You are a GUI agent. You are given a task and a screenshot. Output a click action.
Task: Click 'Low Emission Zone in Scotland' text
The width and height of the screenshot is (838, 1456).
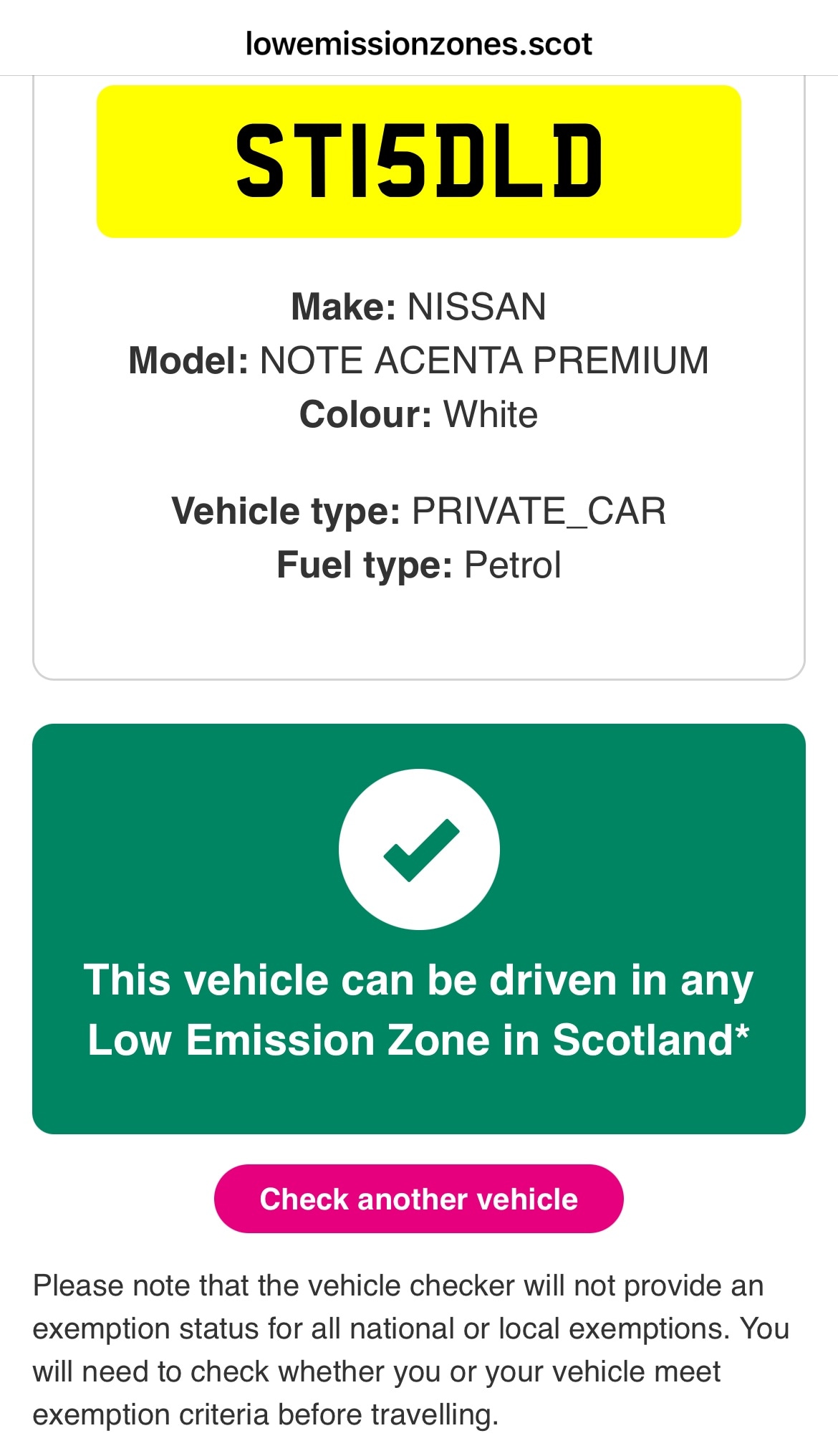click(410, 1040)
